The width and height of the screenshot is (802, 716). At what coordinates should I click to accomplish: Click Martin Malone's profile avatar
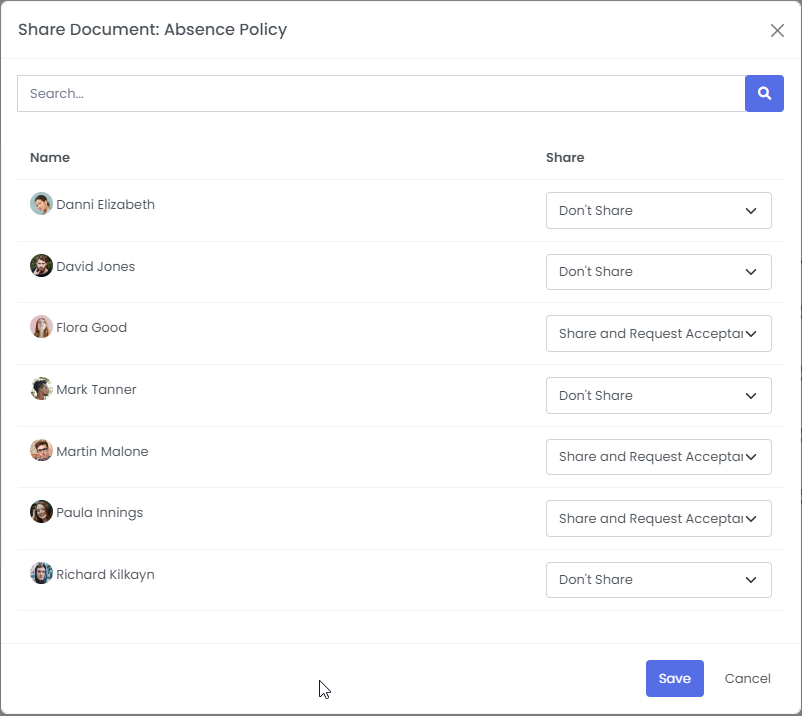(41, 450)
